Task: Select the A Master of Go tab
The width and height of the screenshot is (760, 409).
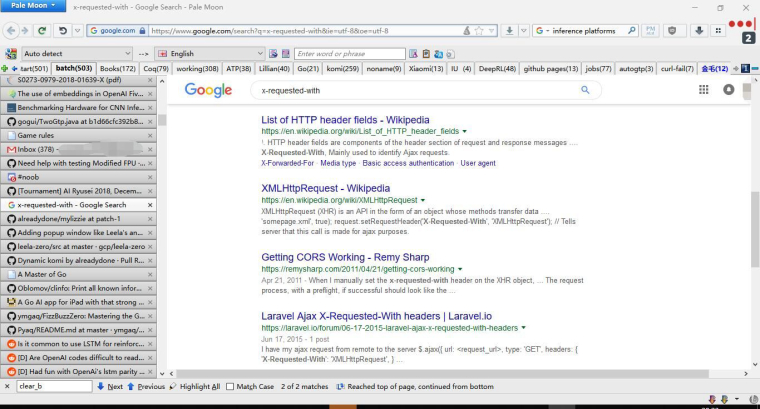Action: [78, 274]
